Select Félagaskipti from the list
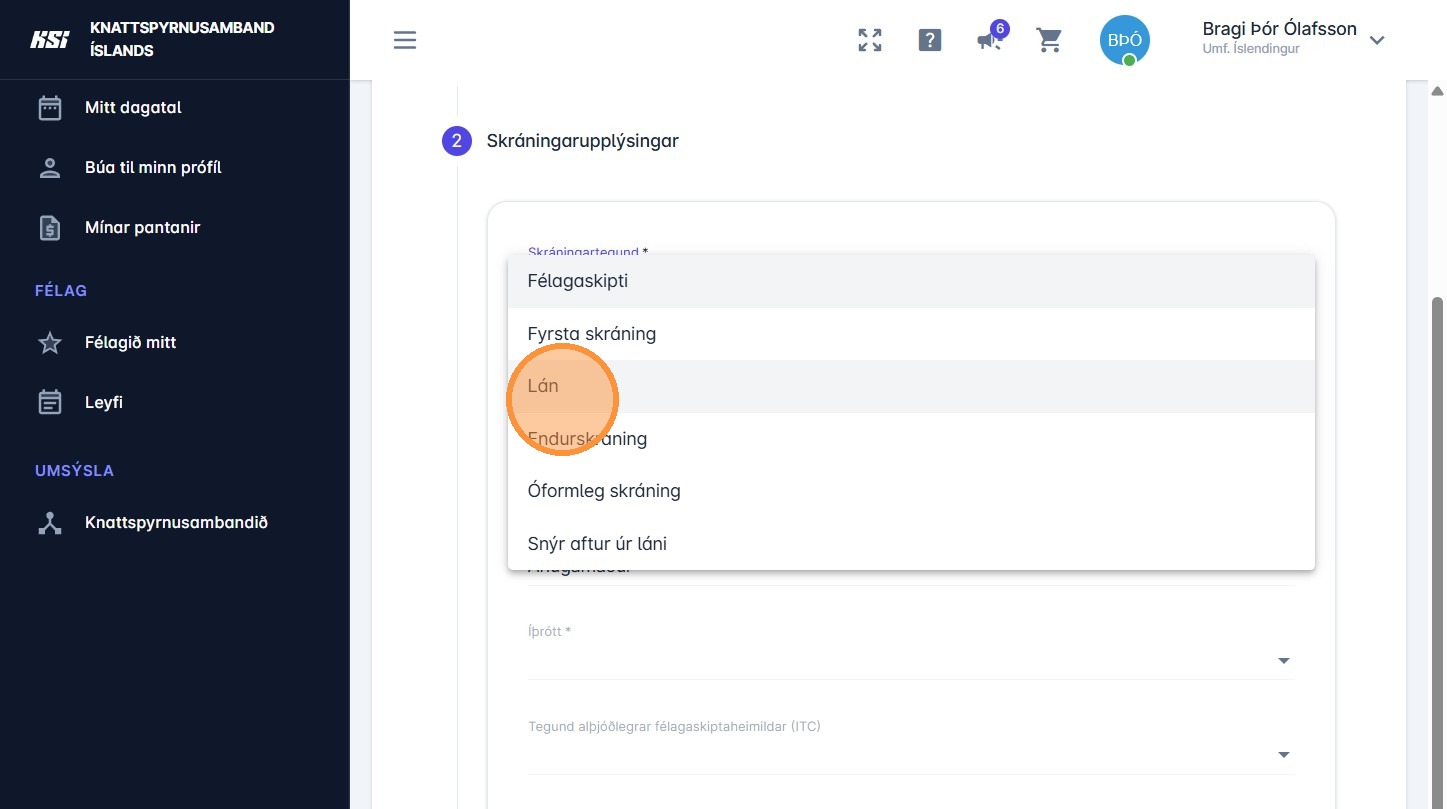This screenshot has height=809, width=1447. (x=911, y=281)
